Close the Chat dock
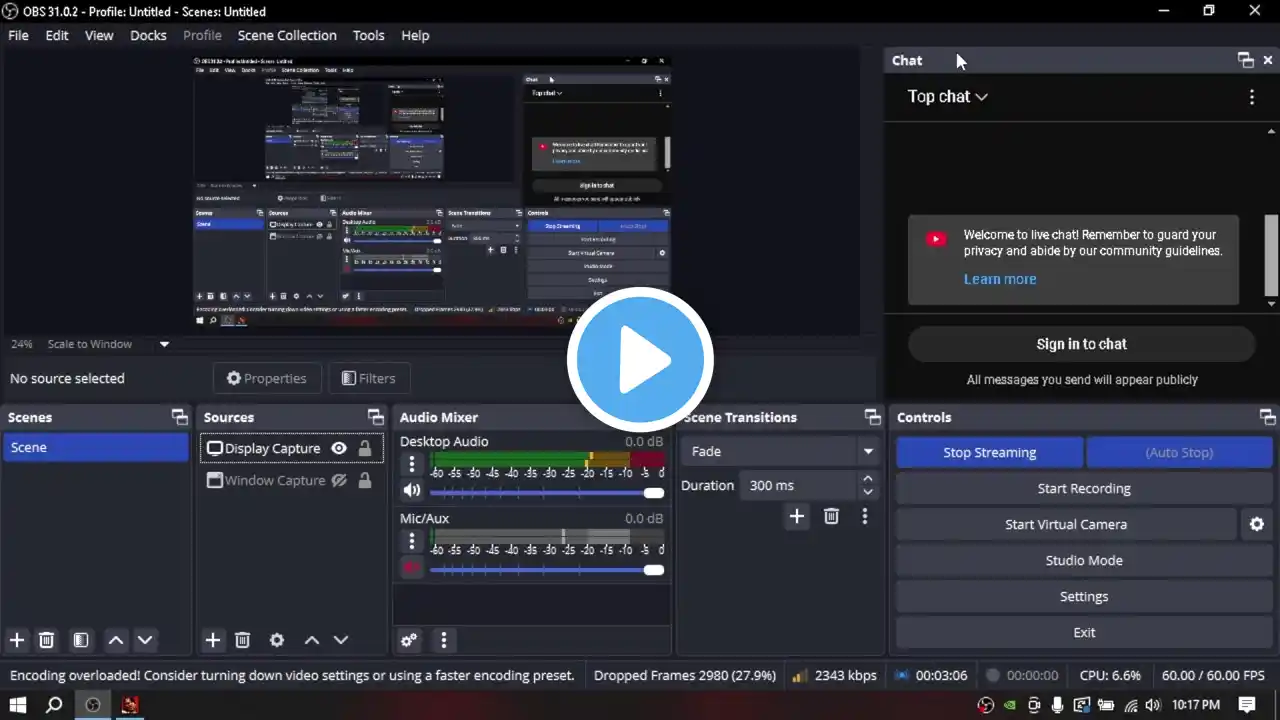1280x720 pixels. click(x=1268, y=60)
